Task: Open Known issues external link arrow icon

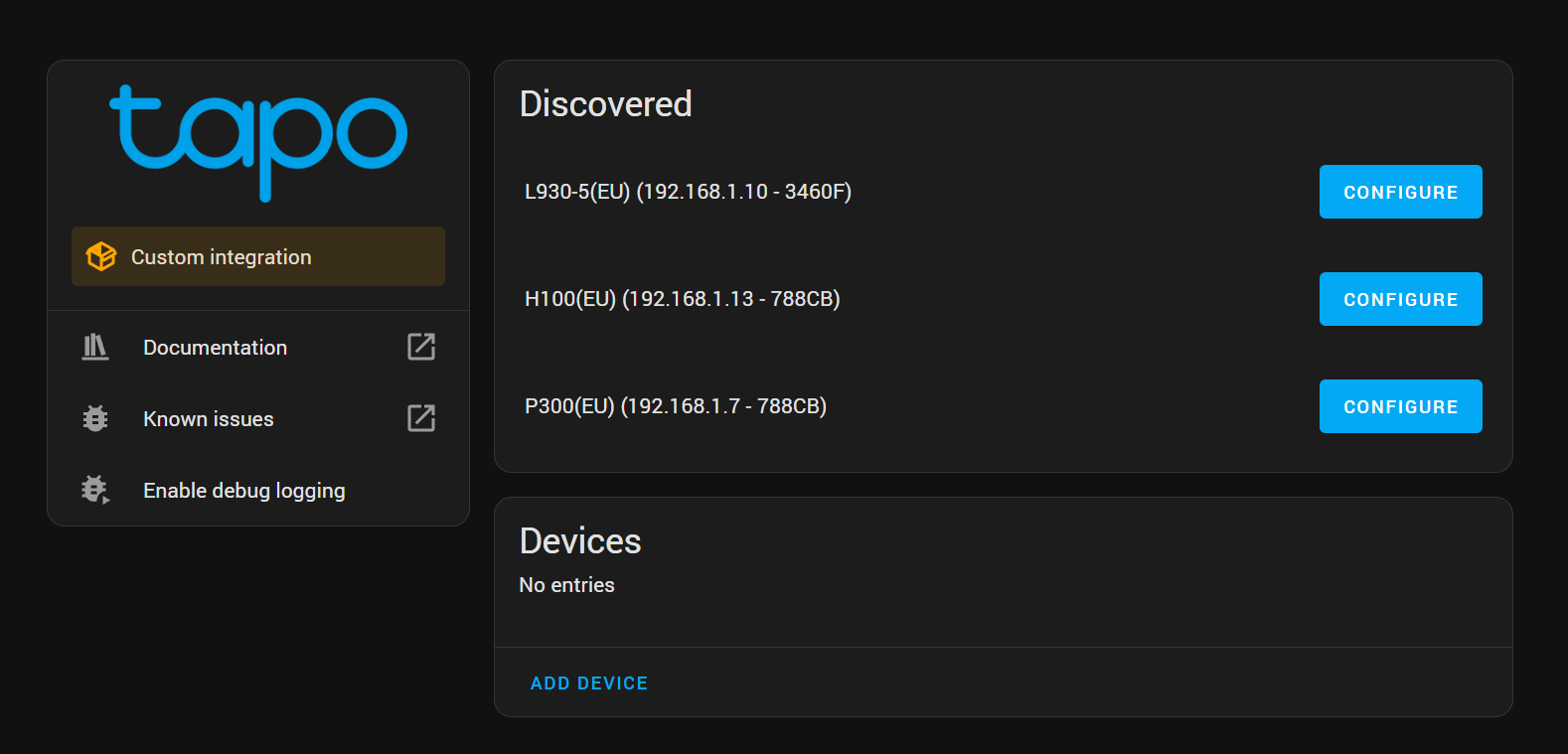Action: click(x=421, y=418)
